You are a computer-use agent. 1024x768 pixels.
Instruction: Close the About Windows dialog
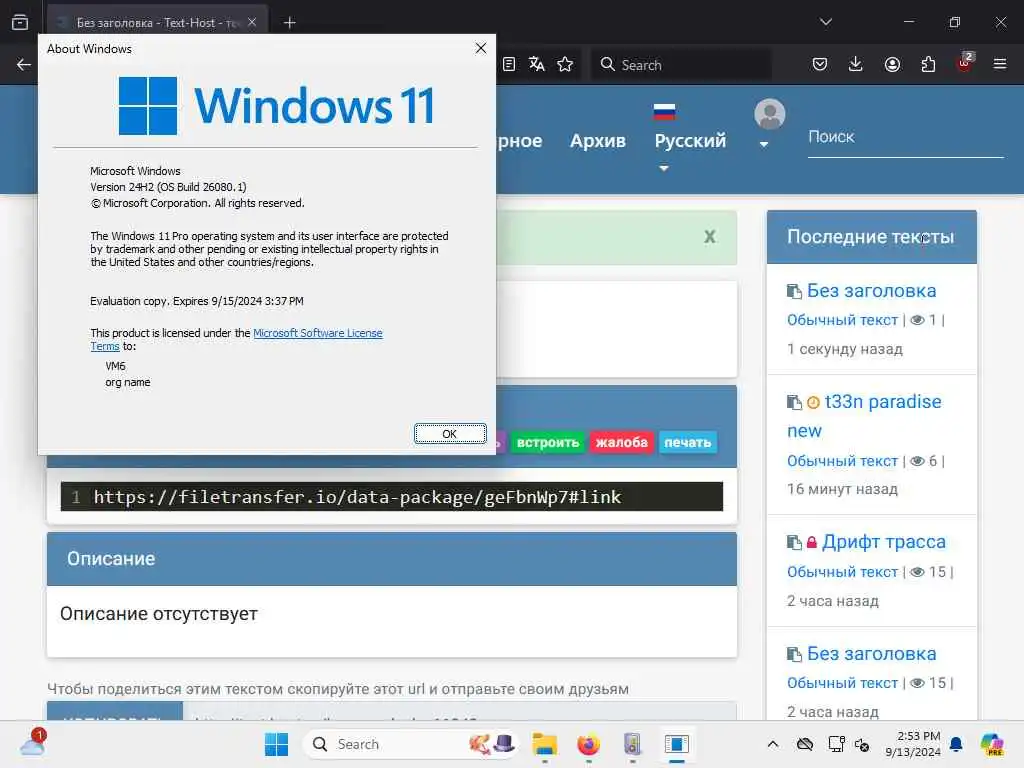coord(481,48)
